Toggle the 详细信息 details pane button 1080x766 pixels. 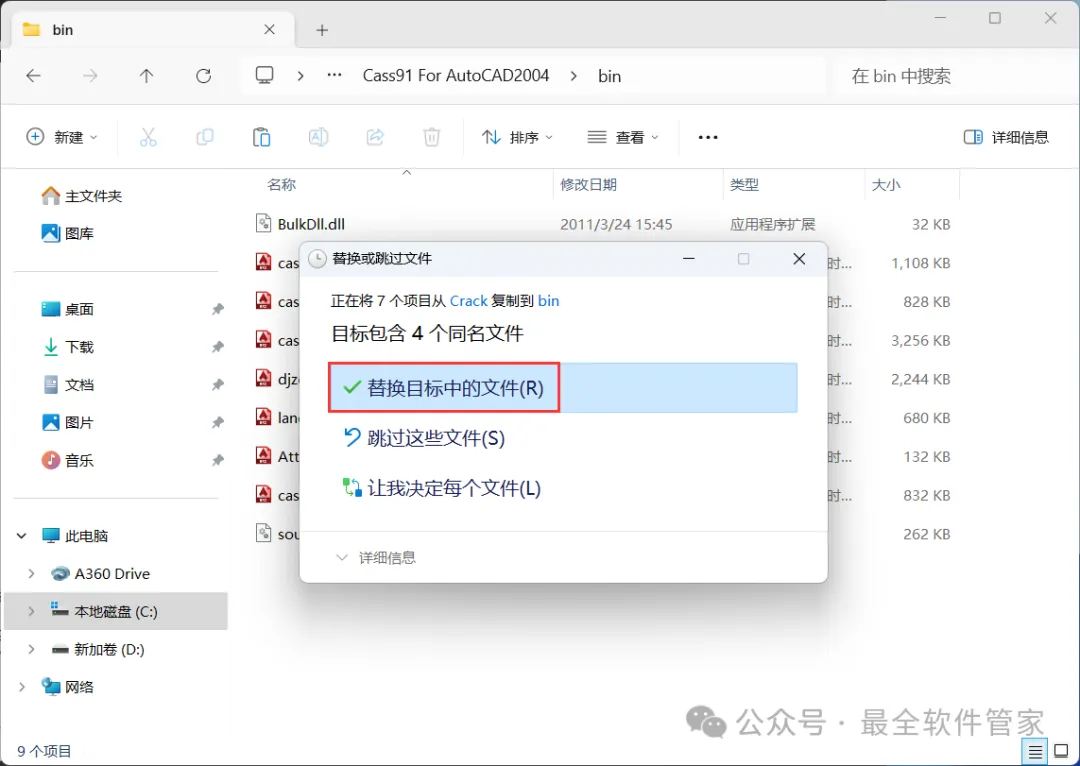click(x=1006, y=137)
